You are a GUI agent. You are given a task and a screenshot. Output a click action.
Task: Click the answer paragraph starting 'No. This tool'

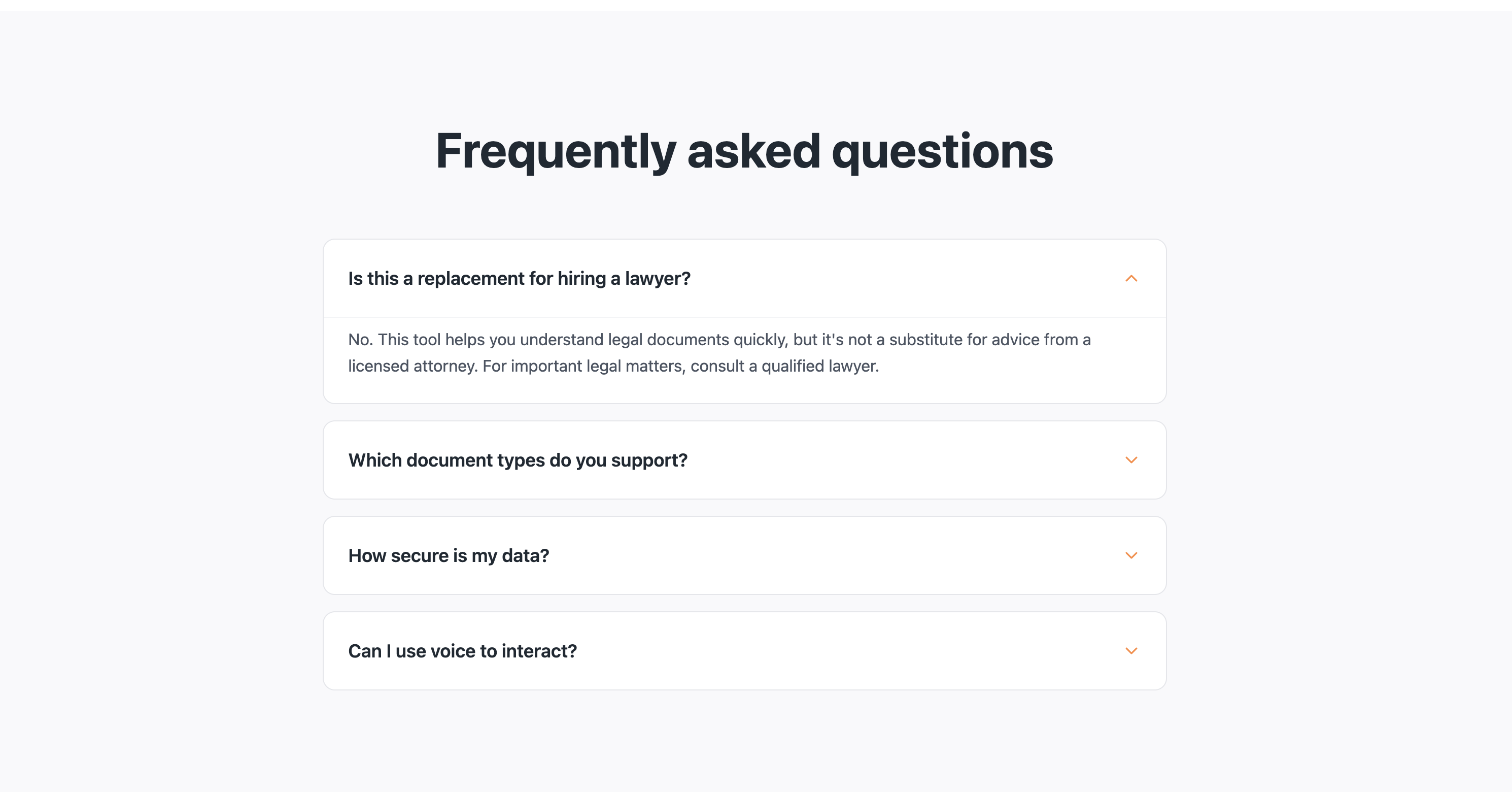(719, 352)
